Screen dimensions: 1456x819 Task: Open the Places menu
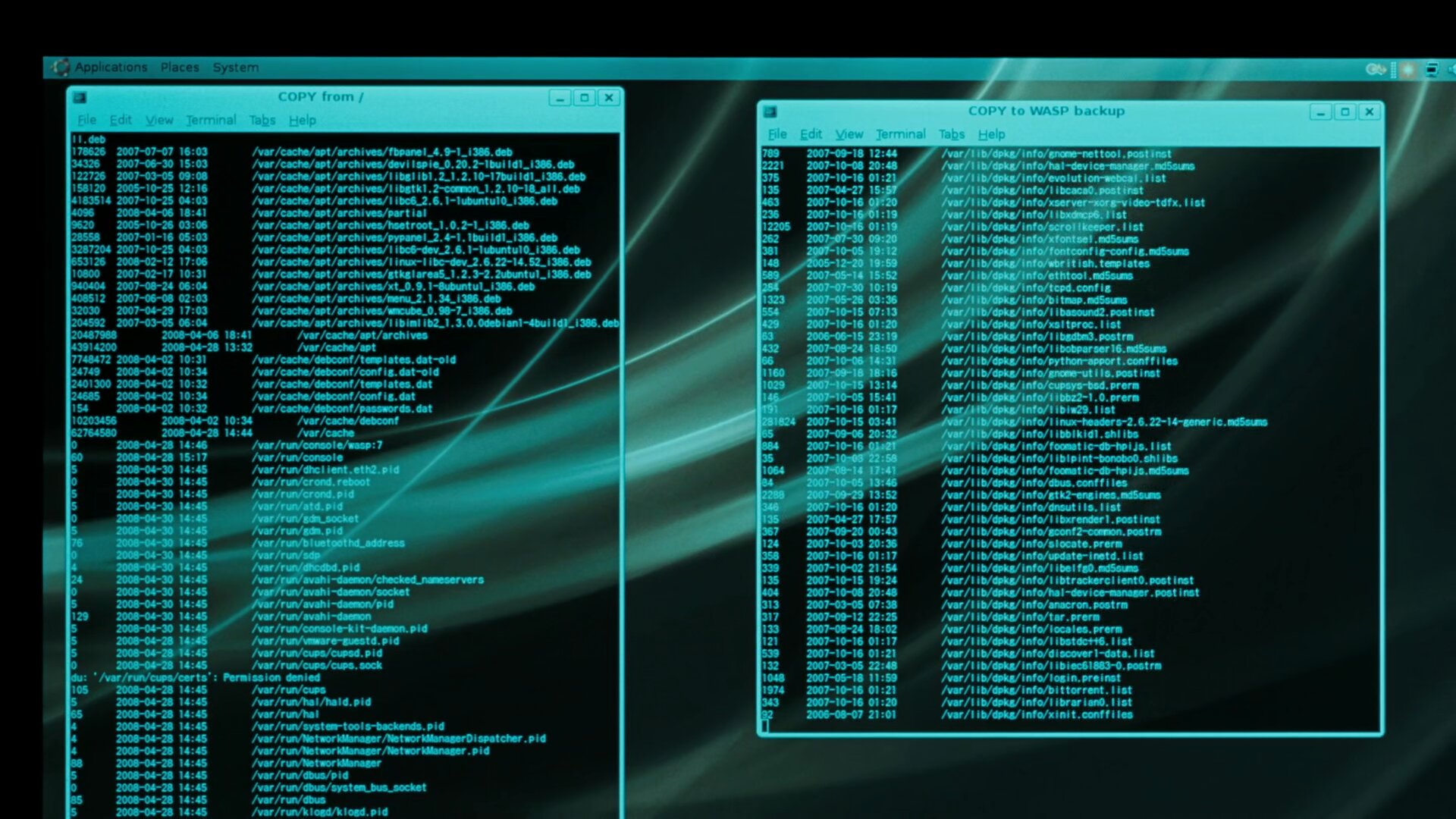tap(180, 67)
